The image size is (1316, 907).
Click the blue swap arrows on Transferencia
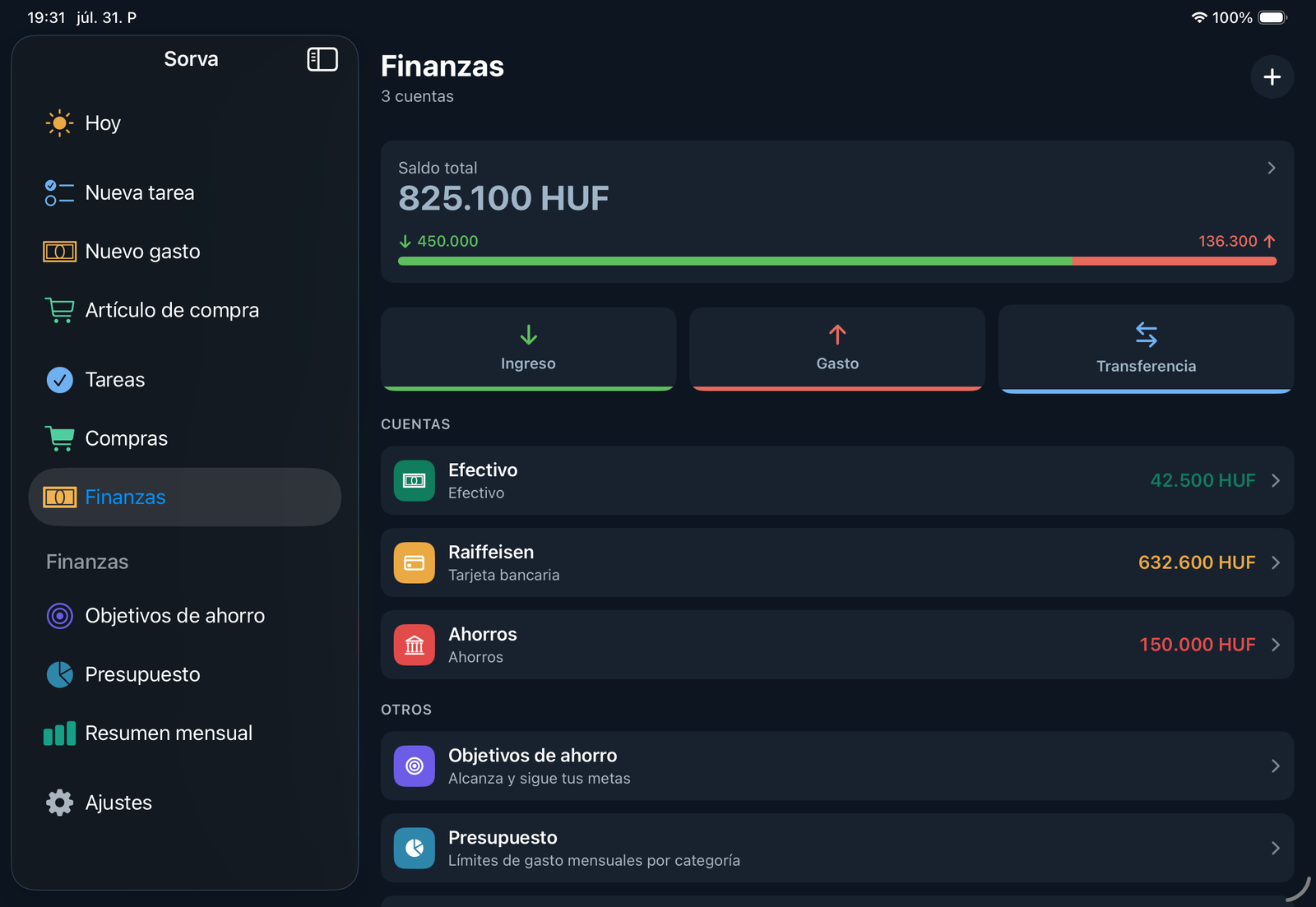tap(1147, 335)
